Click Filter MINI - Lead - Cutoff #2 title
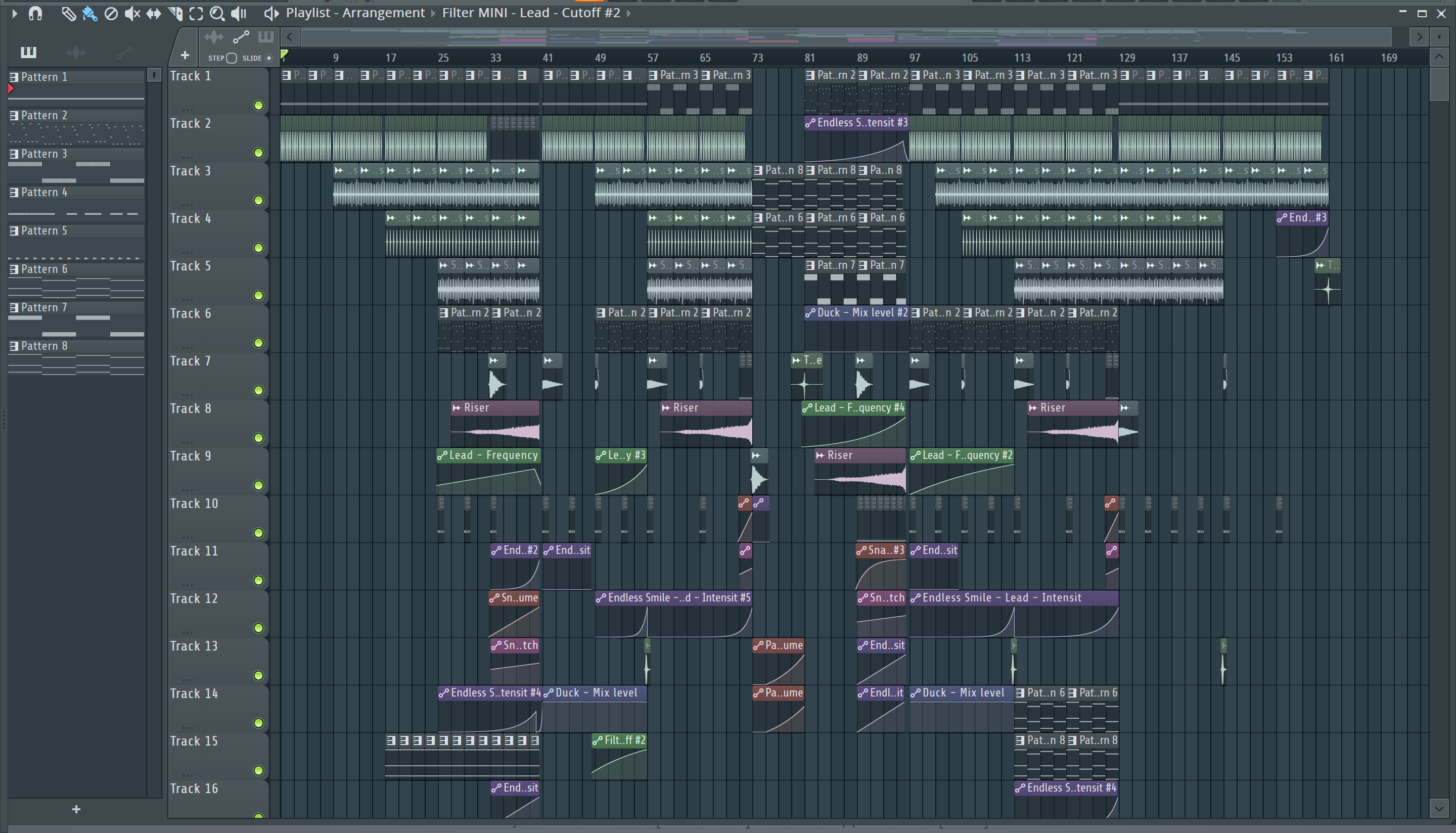 pyautogui.click(x=531, y=13)
